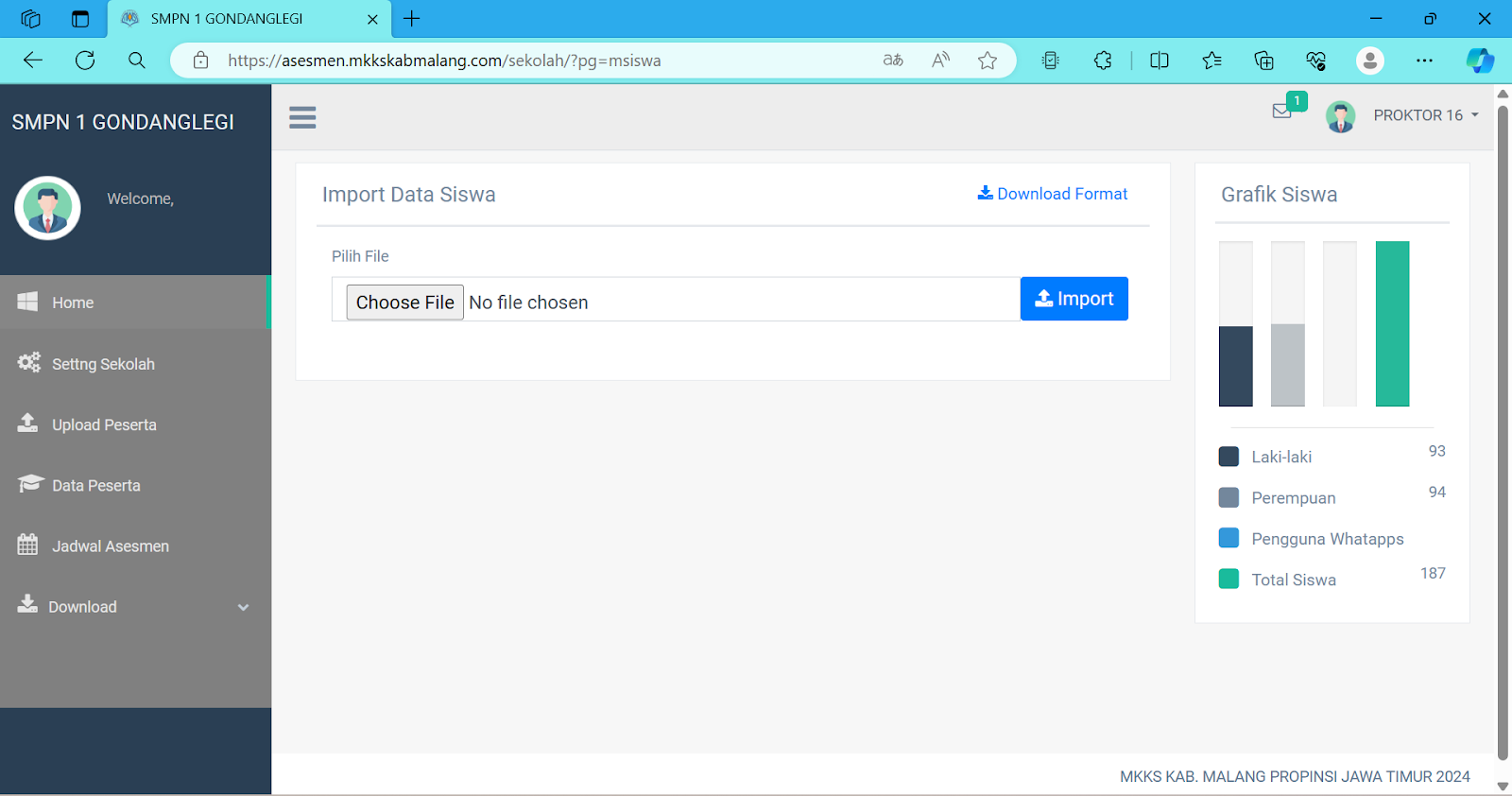Toggle Split screen icon
1512x796 pixels.
click(1160, 61)
